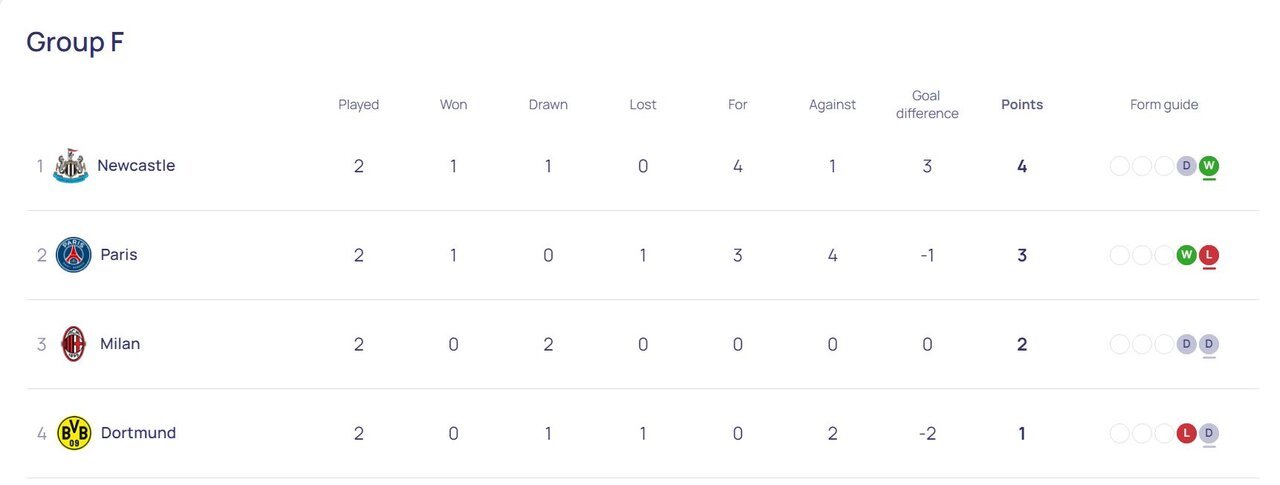Click the Points column header

point(1022,105)
